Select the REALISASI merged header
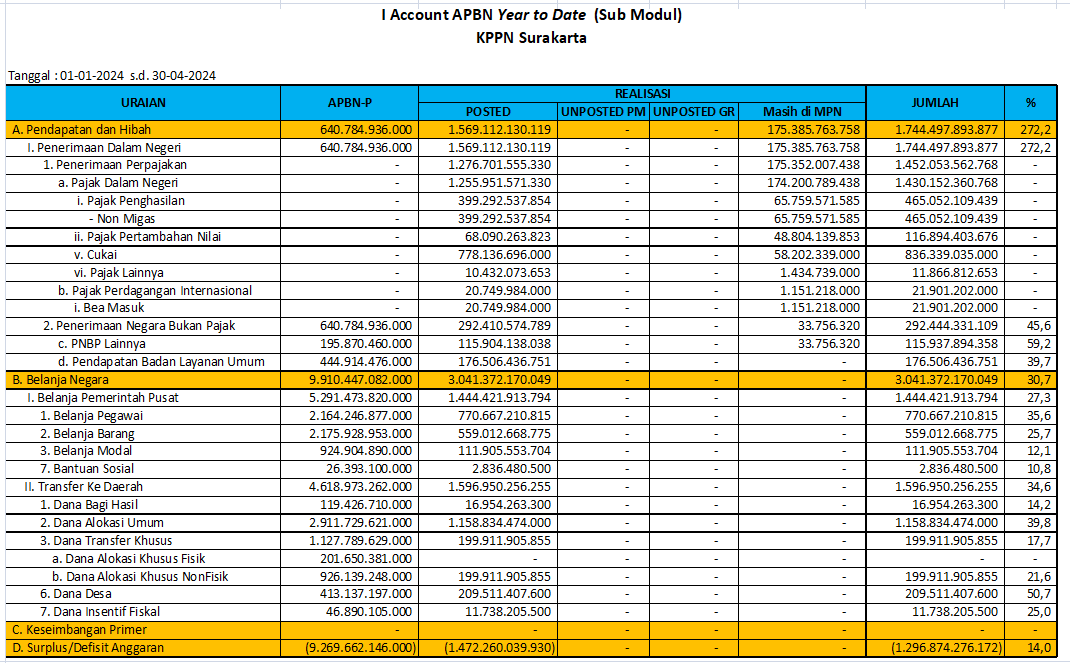Image resolution: width=1070 pixels, height=663 pixels. [642, 94]
